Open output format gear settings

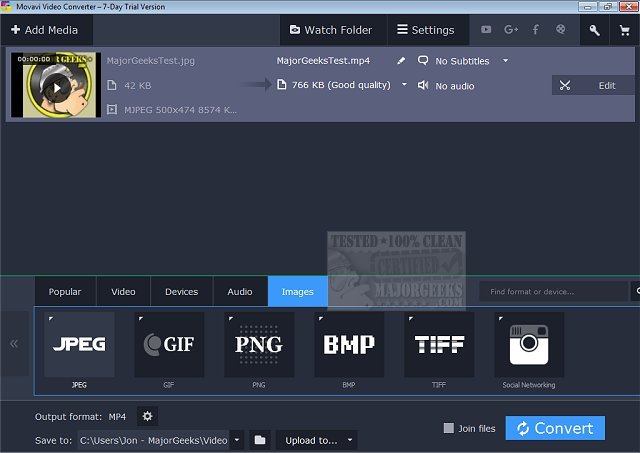click(x=147, y=416)
